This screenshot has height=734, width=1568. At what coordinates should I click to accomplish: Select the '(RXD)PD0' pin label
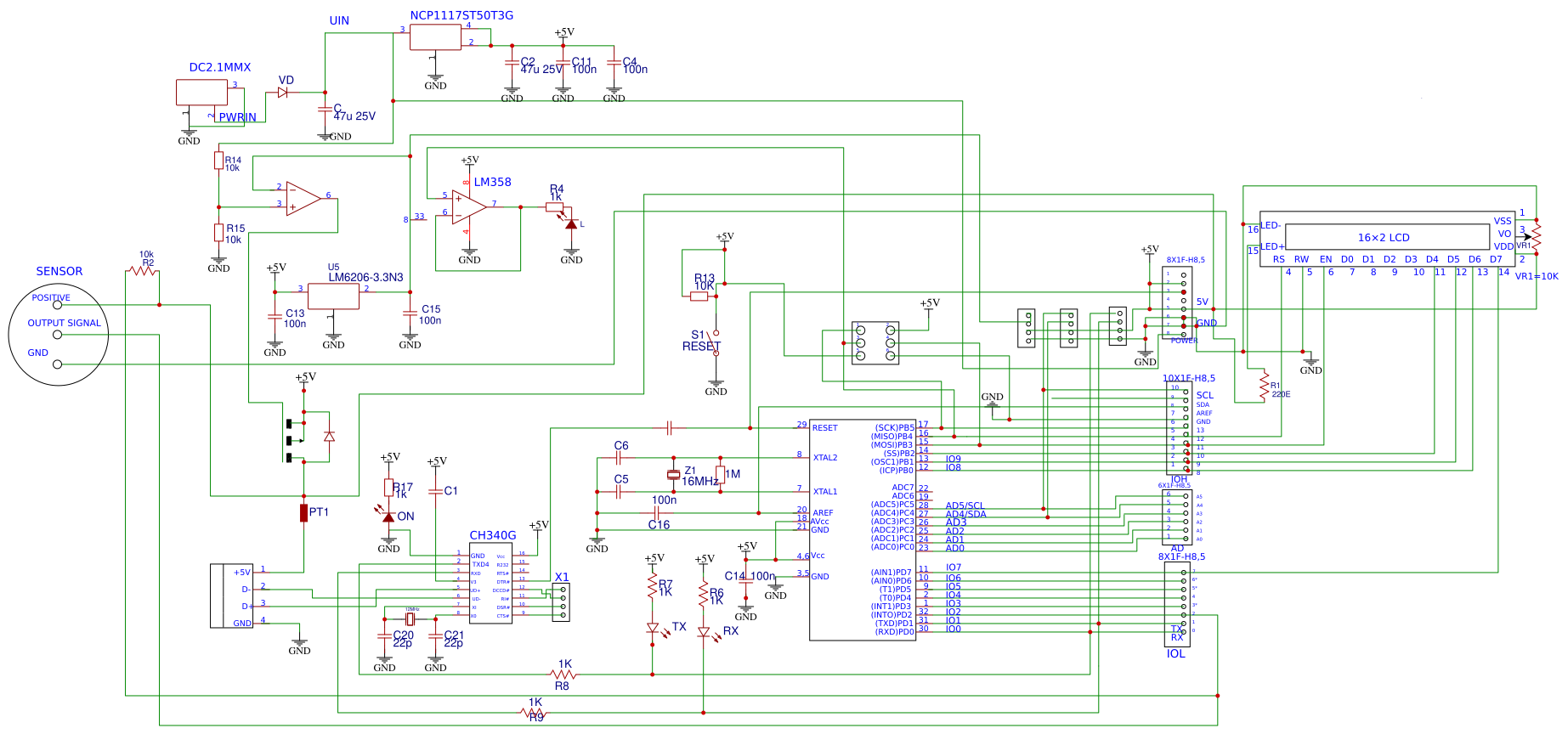895,631
